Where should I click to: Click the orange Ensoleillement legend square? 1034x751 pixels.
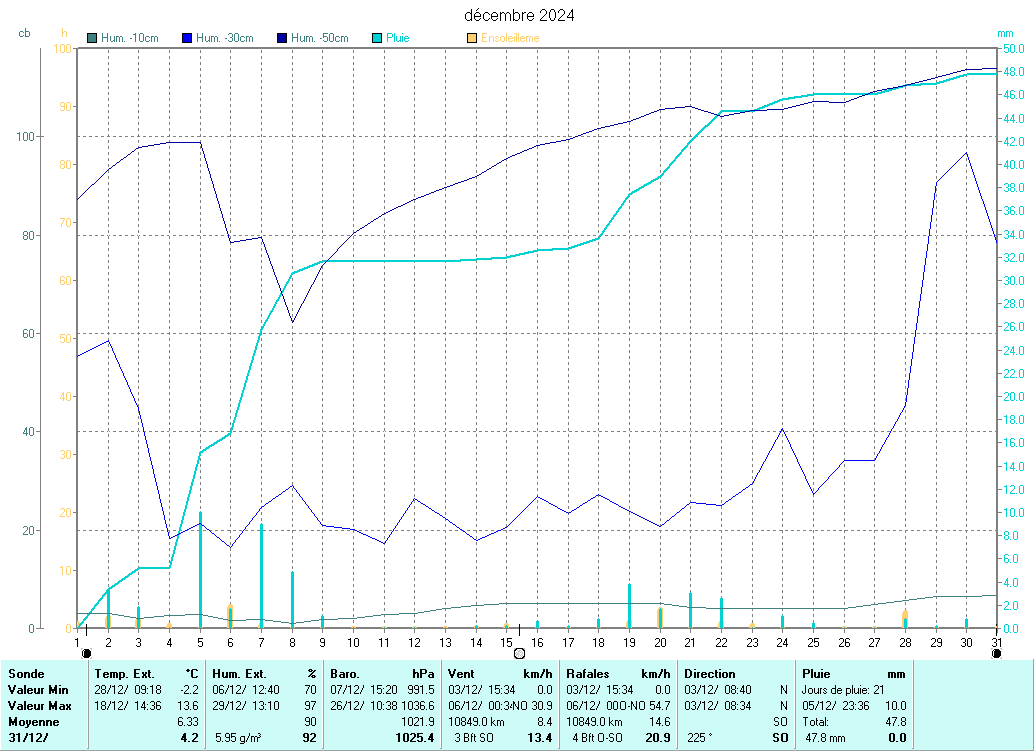[472, 38]
